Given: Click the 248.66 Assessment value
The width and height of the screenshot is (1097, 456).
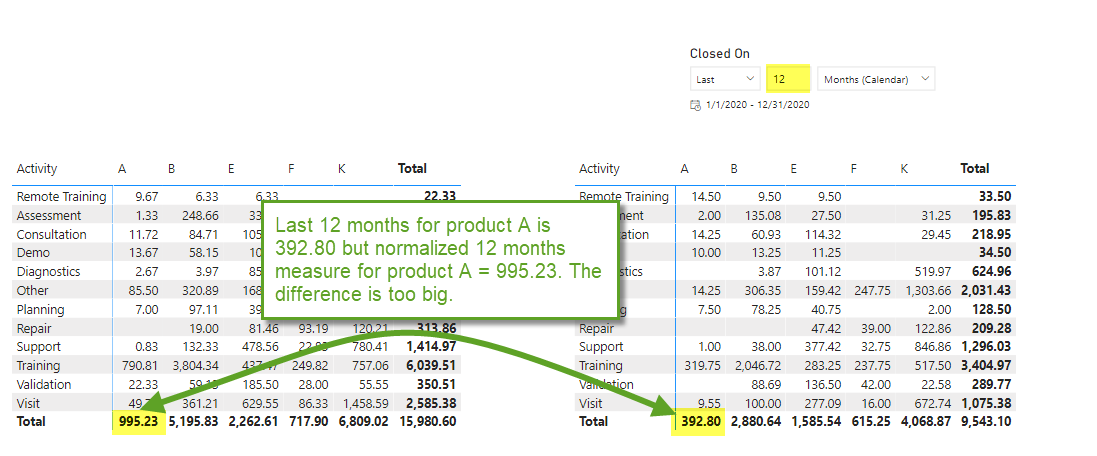Looking at the screenshot, I should (200, 215).
